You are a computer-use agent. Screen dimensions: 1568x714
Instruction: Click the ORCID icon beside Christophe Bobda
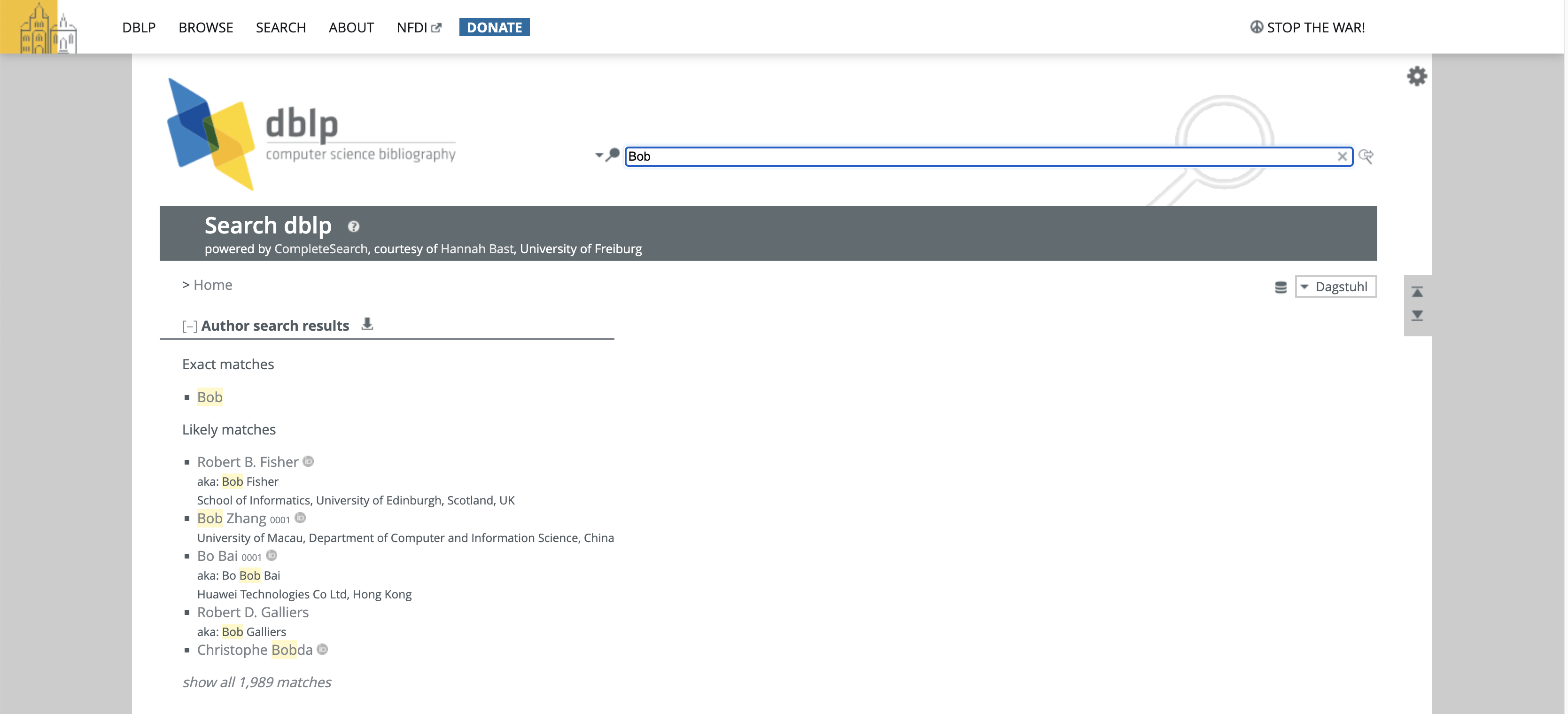(x=323, y=650)
